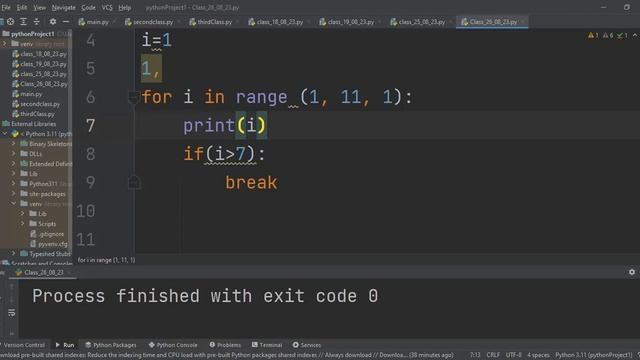Expand the Python311 folder
640x360 pixels.
[13, 184]
